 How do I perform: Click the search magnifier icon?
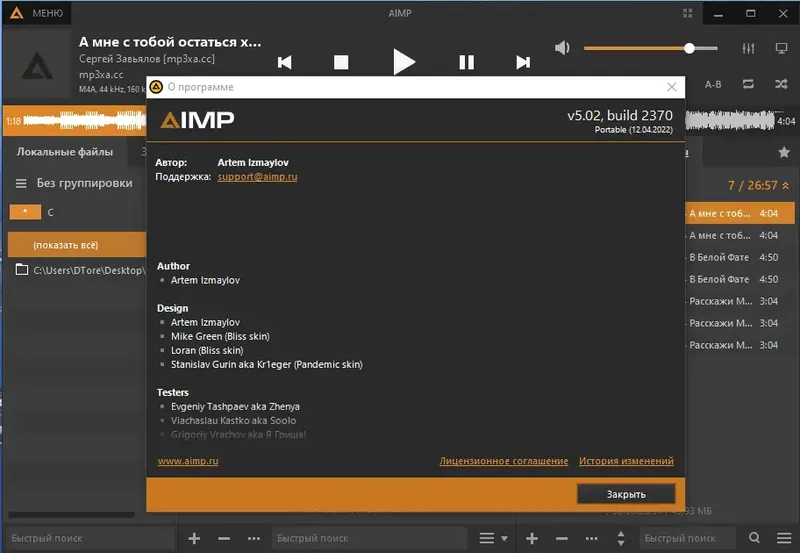point(754,538)
